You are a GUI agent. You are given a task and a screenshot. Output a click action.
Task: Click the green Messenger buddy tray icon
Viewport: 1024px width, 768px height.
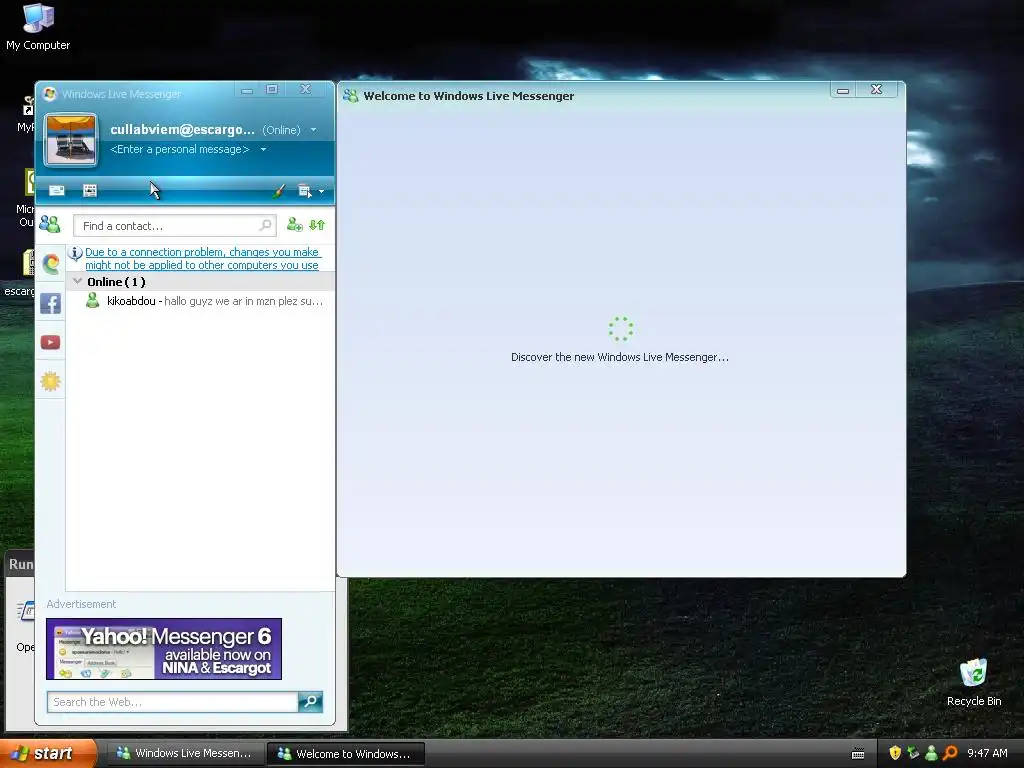(931, 753)
